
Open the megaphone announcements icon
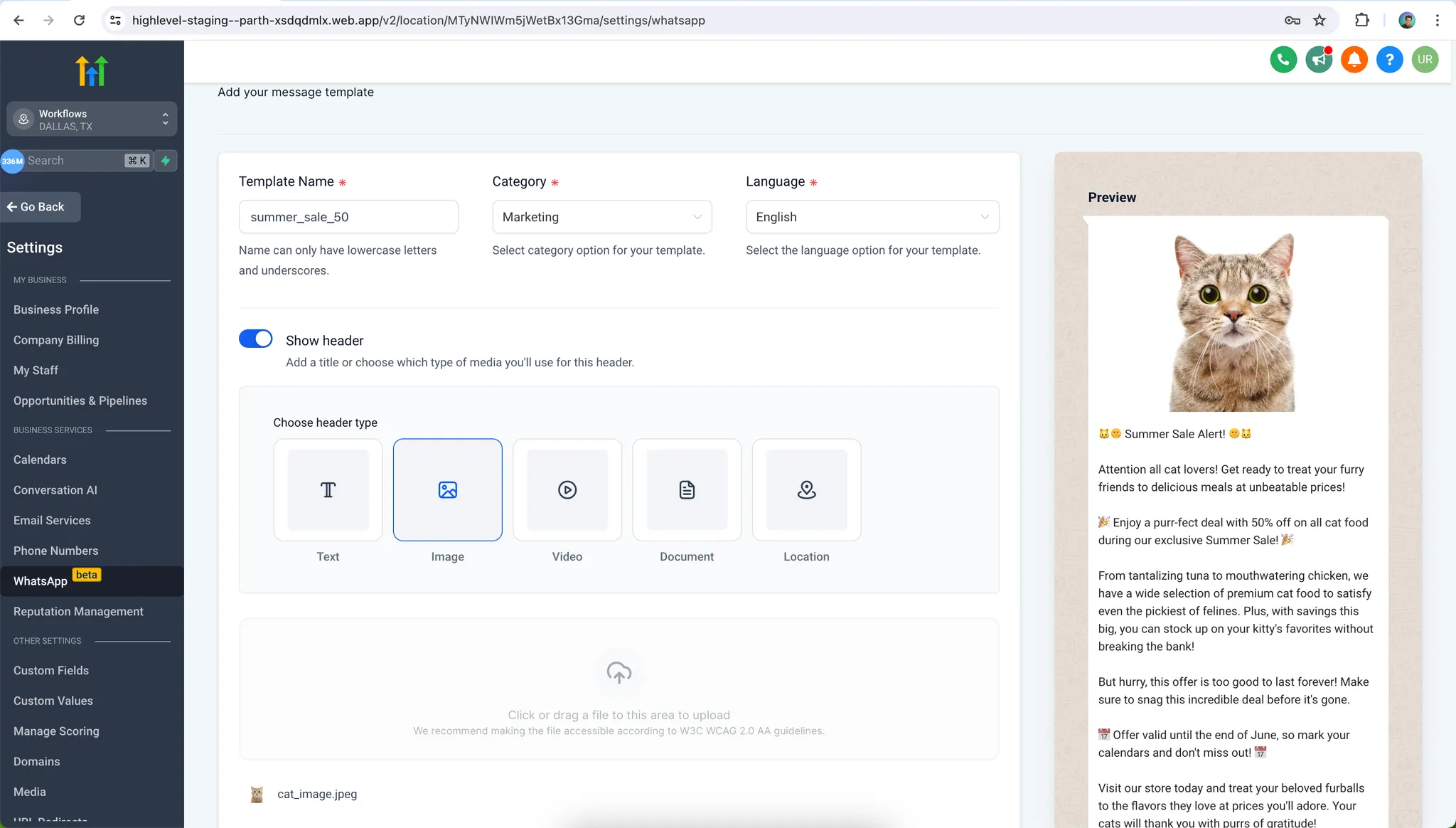[1319, 60]
